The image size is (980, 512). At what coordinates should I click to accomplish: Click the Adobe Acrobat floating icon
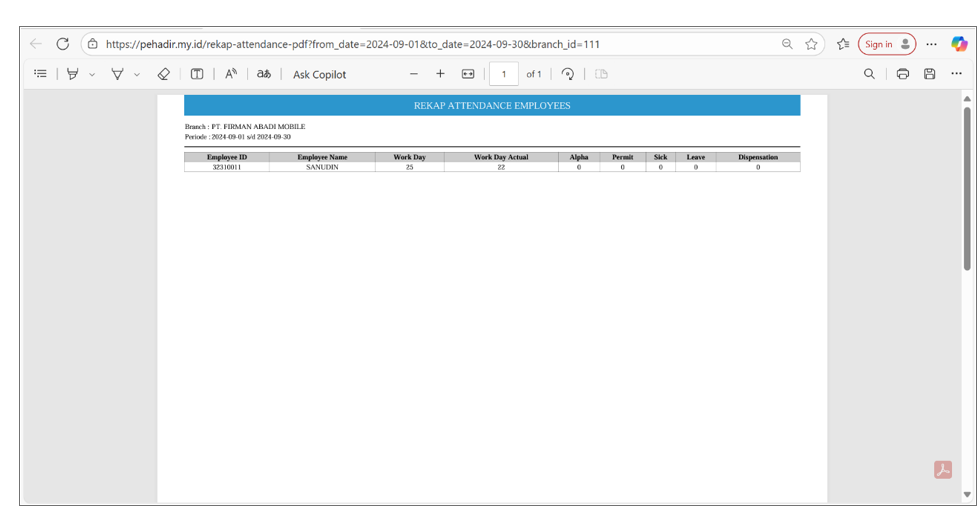(943, 469)
